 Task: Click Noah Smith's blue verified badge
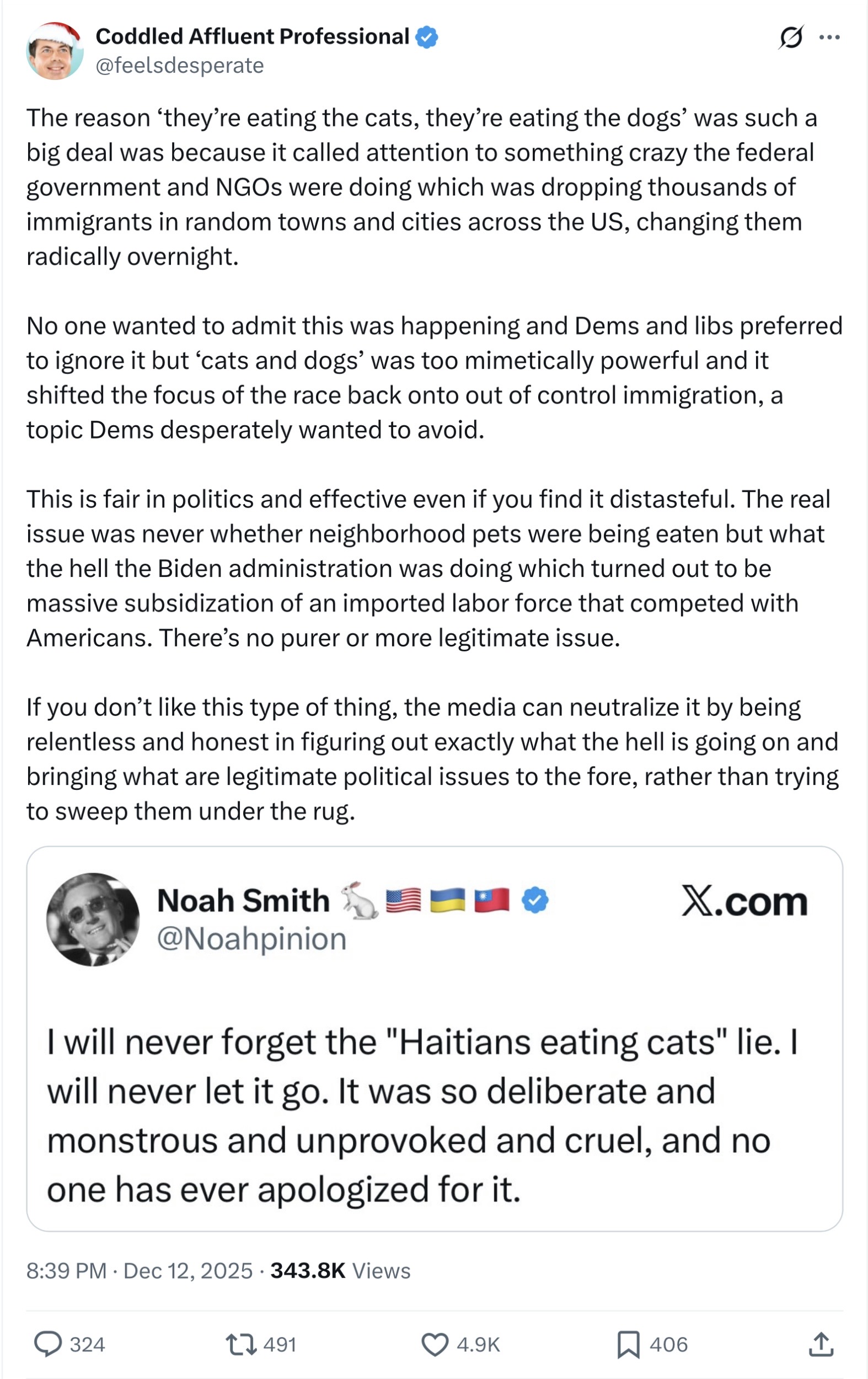pos(535,900)
